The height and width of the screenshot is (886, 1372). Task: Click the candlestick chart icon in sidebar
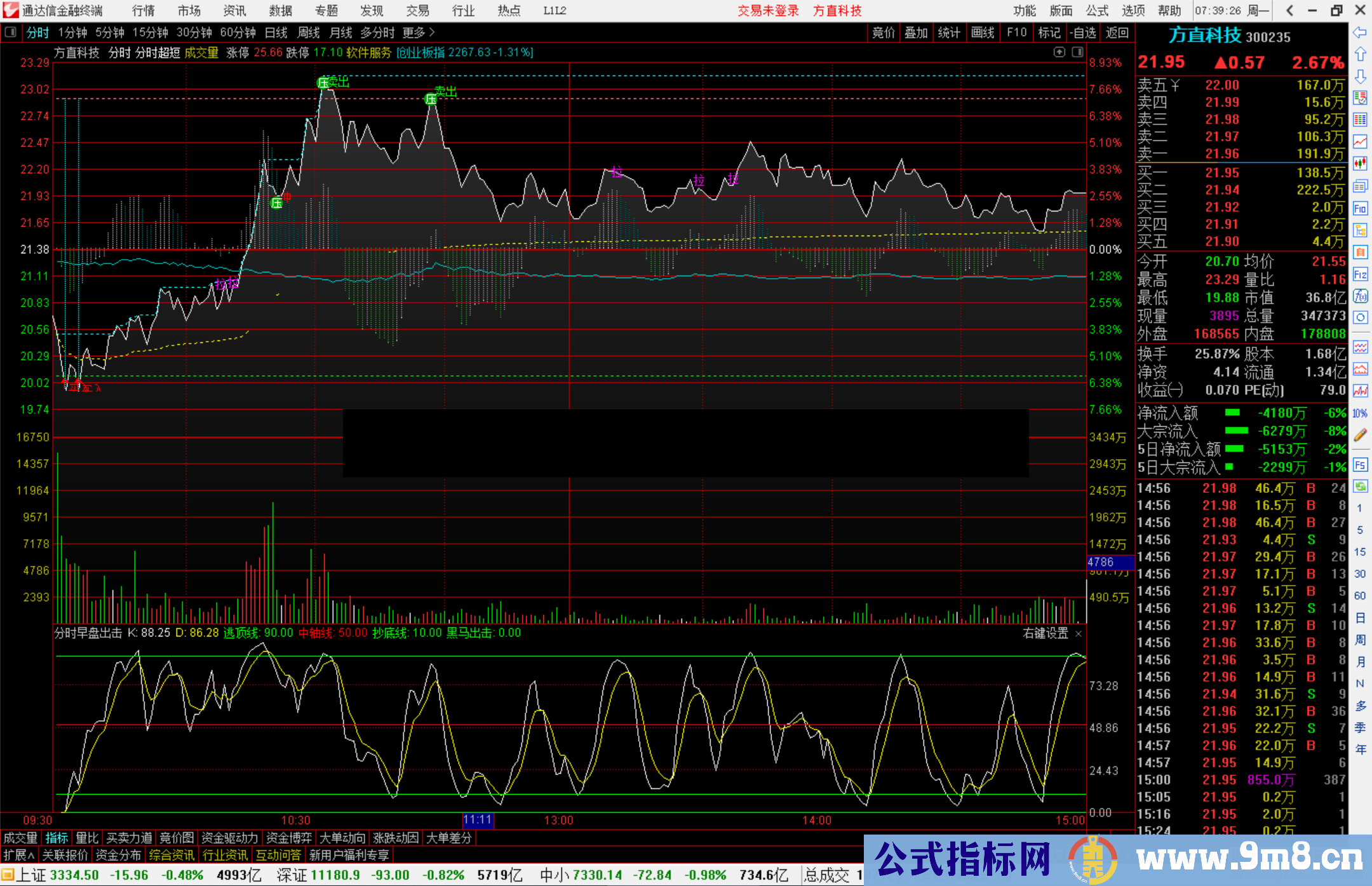[x=1360, y=163]
